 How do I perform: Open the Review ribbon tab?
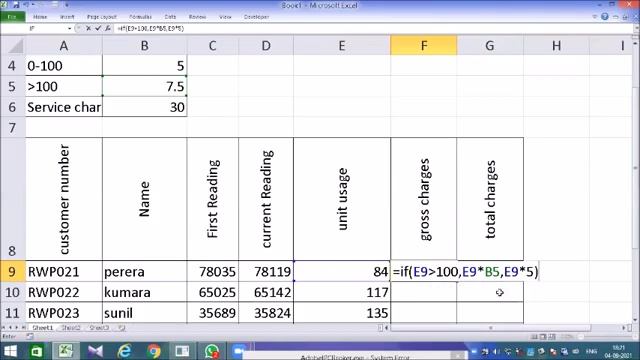[197, 17]
